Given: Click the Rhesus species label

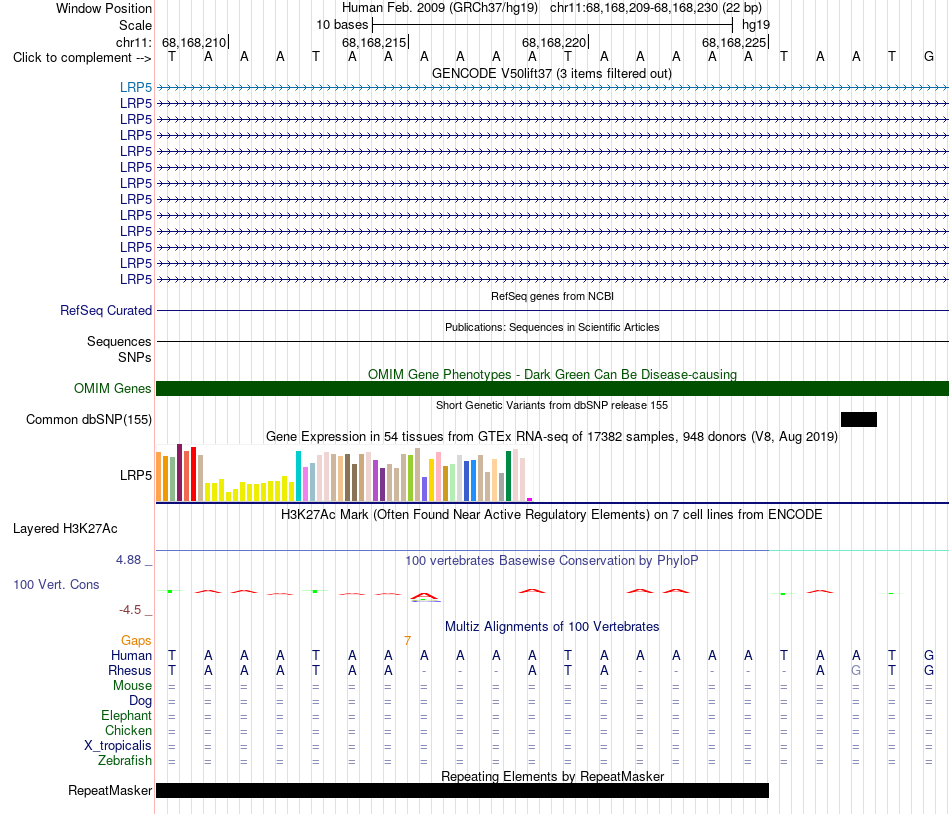Looking at the screenshot, I should (x=130, y=670).
